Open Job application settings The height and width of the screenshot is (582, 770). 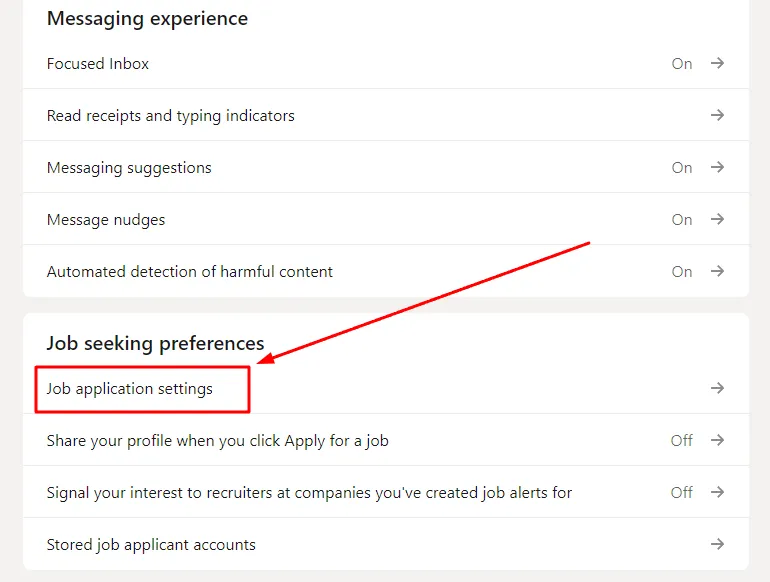[130, 388]
